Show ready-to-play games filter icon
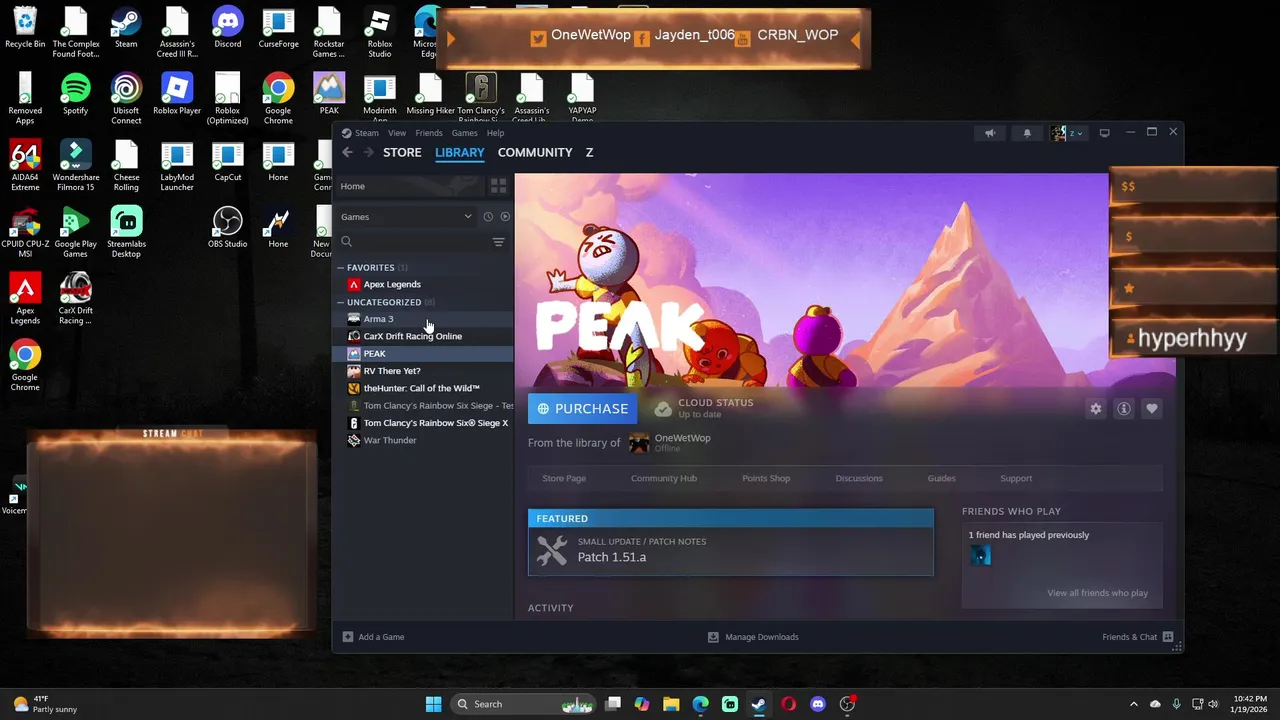Viewport: 1280px width, 720px height. [x=505, y=216]
